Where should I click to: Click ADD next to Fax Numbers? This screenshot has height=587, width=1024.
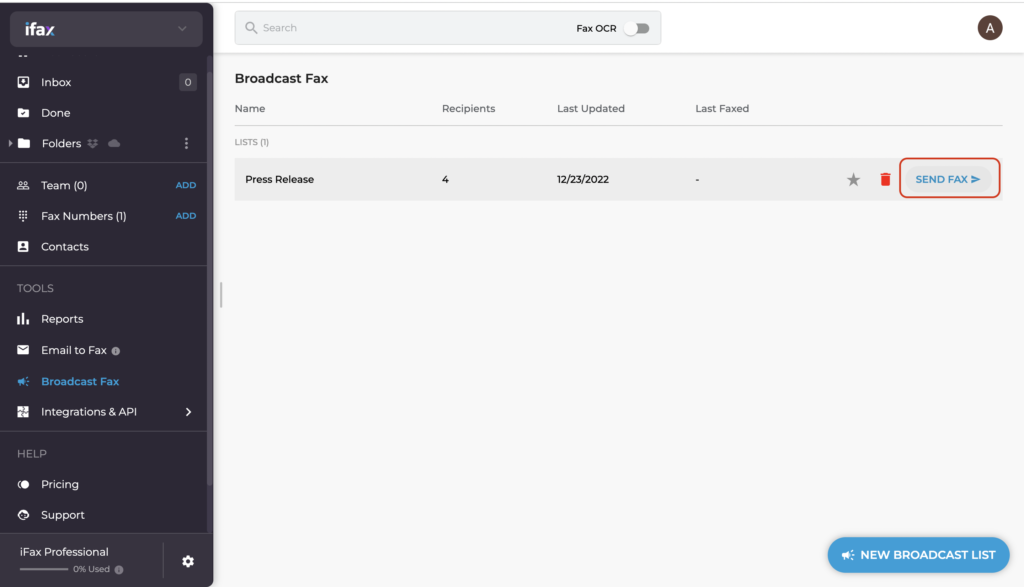(x=185, y=216)
